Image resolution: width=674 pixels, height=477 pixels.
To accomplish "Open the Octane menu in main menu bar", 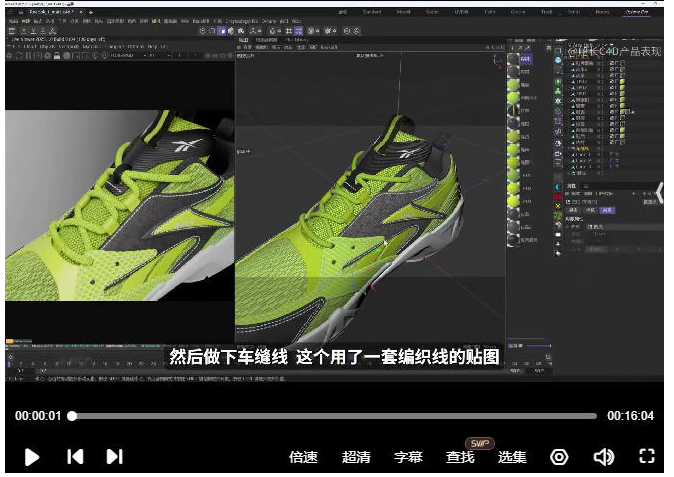I will 269,21.
